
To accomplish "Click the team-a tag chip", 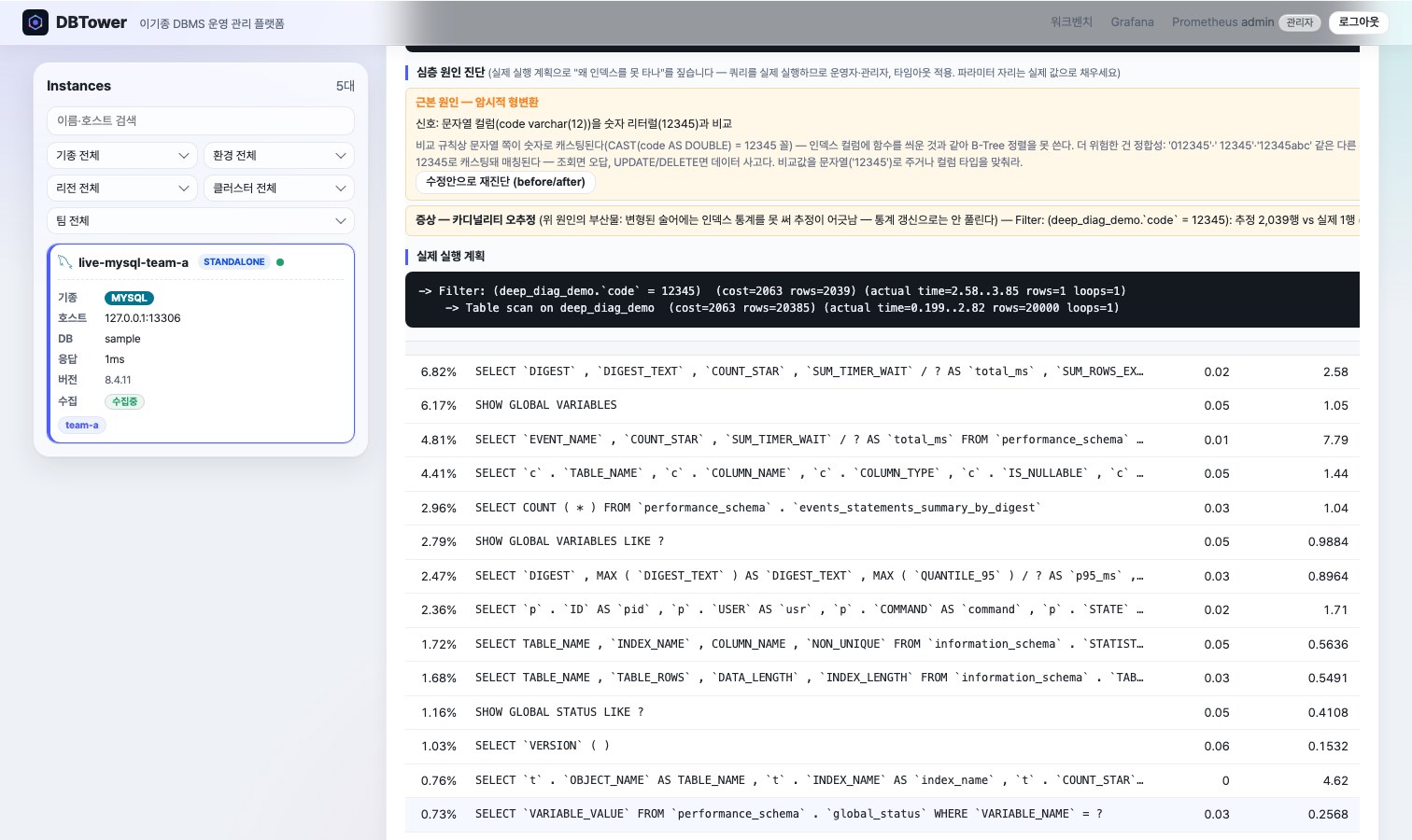I will click(x=82, y=425).
